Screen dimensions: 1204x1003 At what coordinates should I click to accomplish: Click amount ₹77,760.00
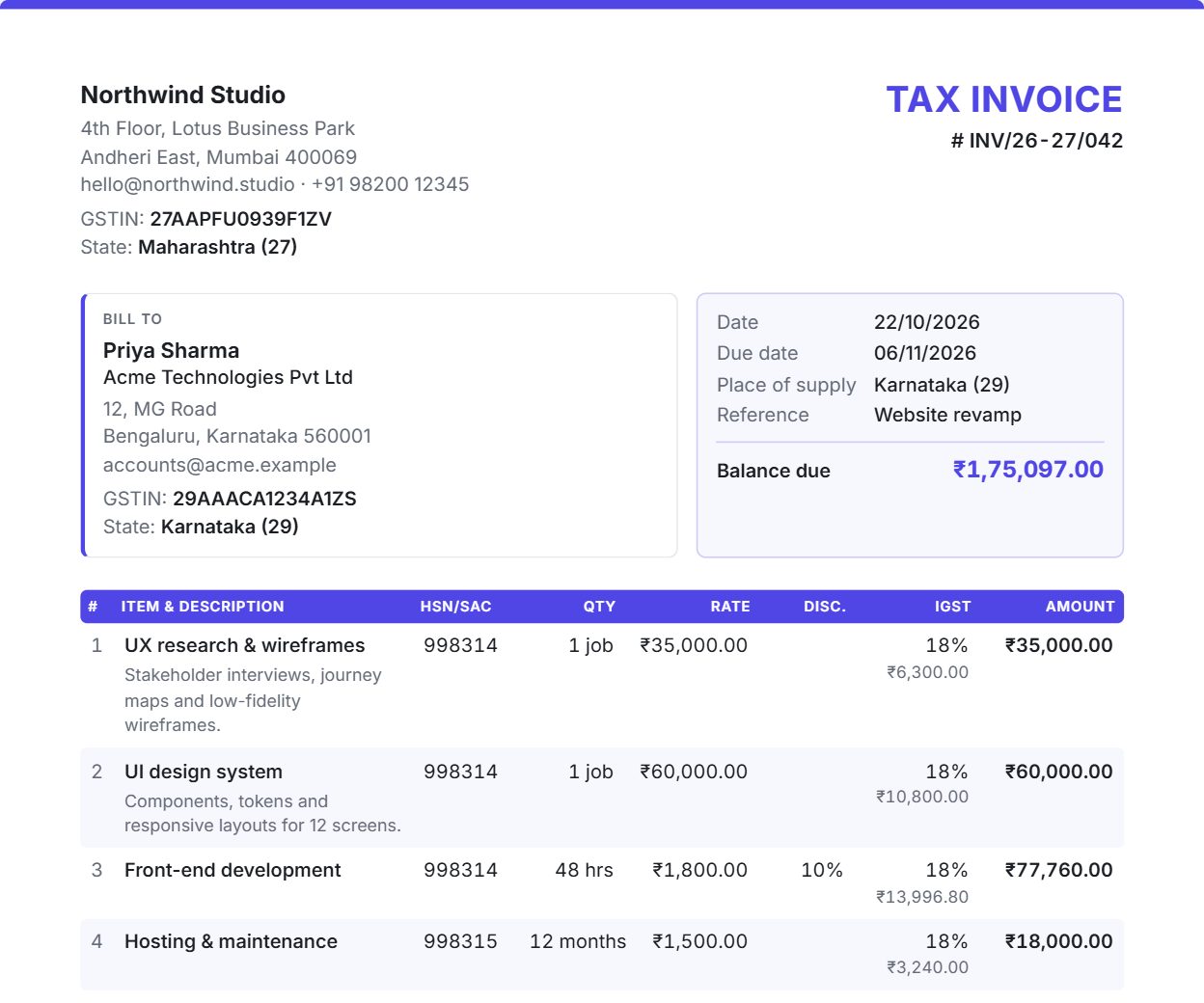[1058, 870]
